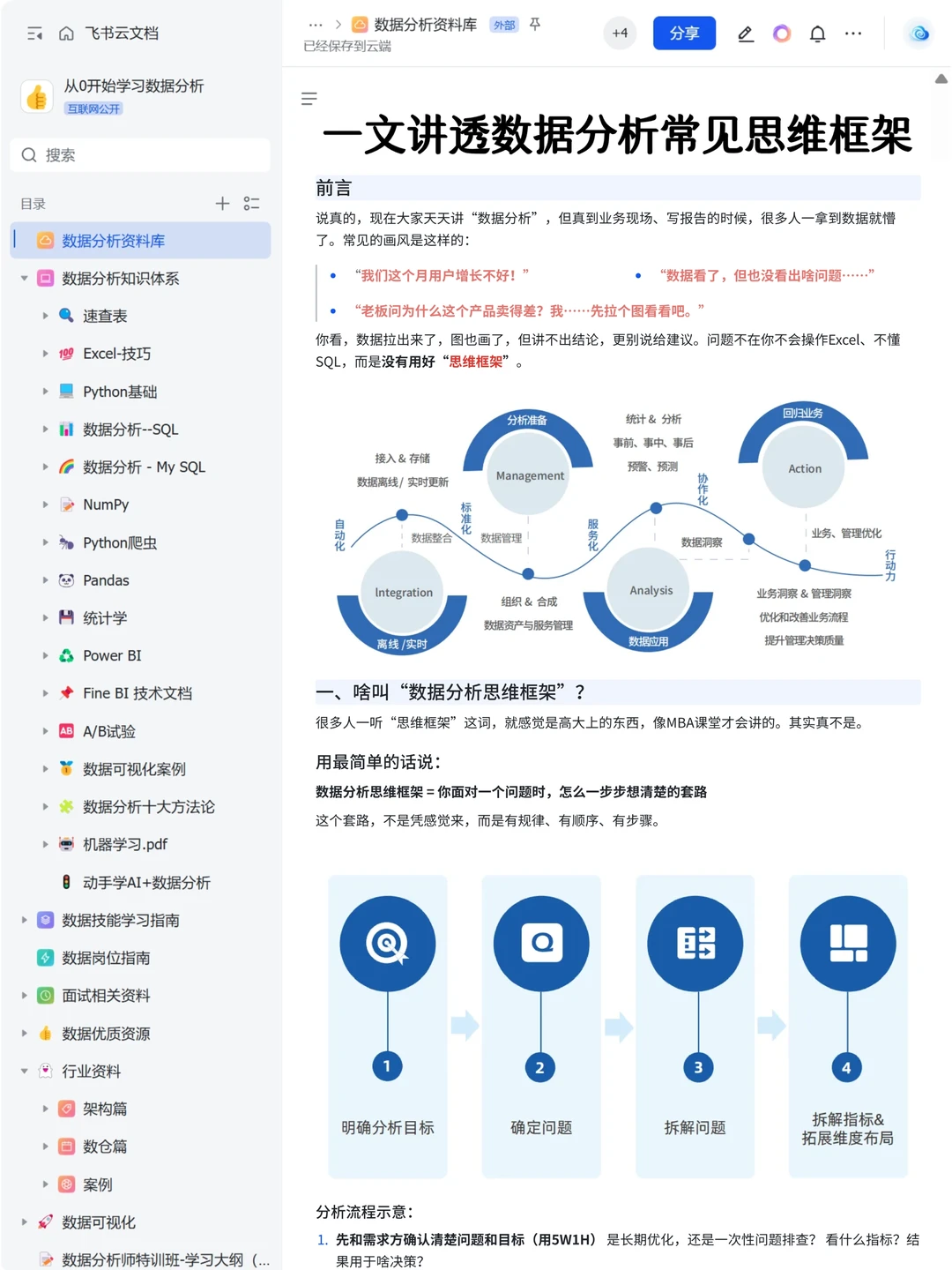Click the rocket icon of 数据可视化
The width and height of the screenshot is (952, 1270).
[46, 1222]
